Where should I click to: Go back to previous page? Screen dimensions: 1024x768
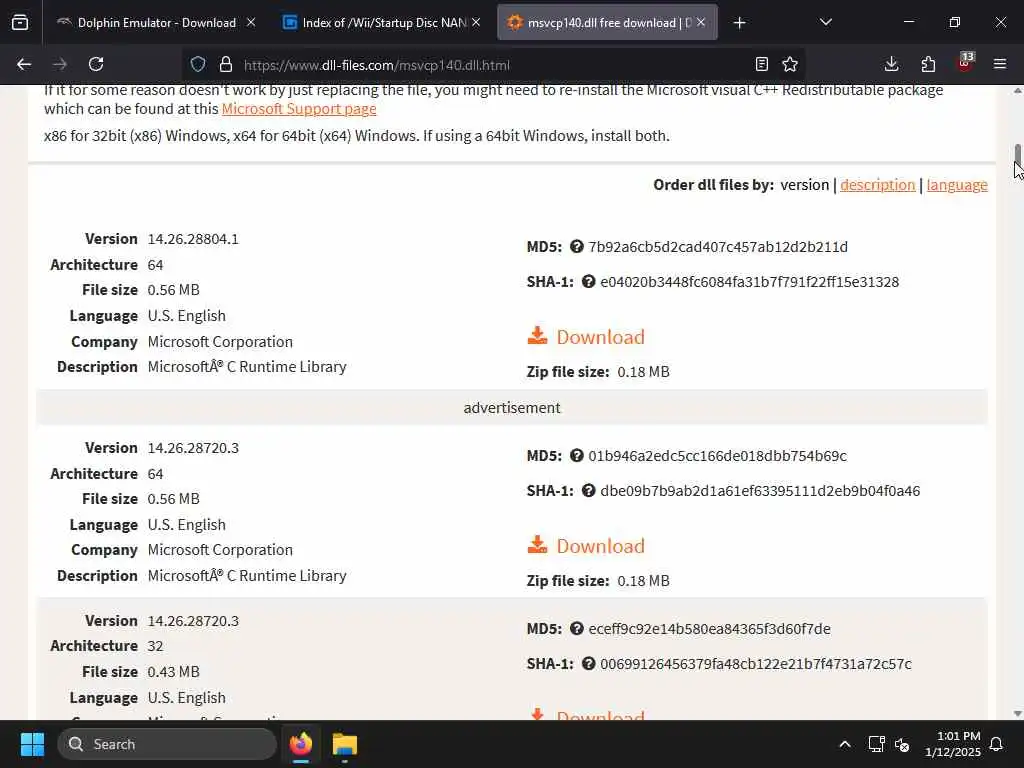point(24,64)
